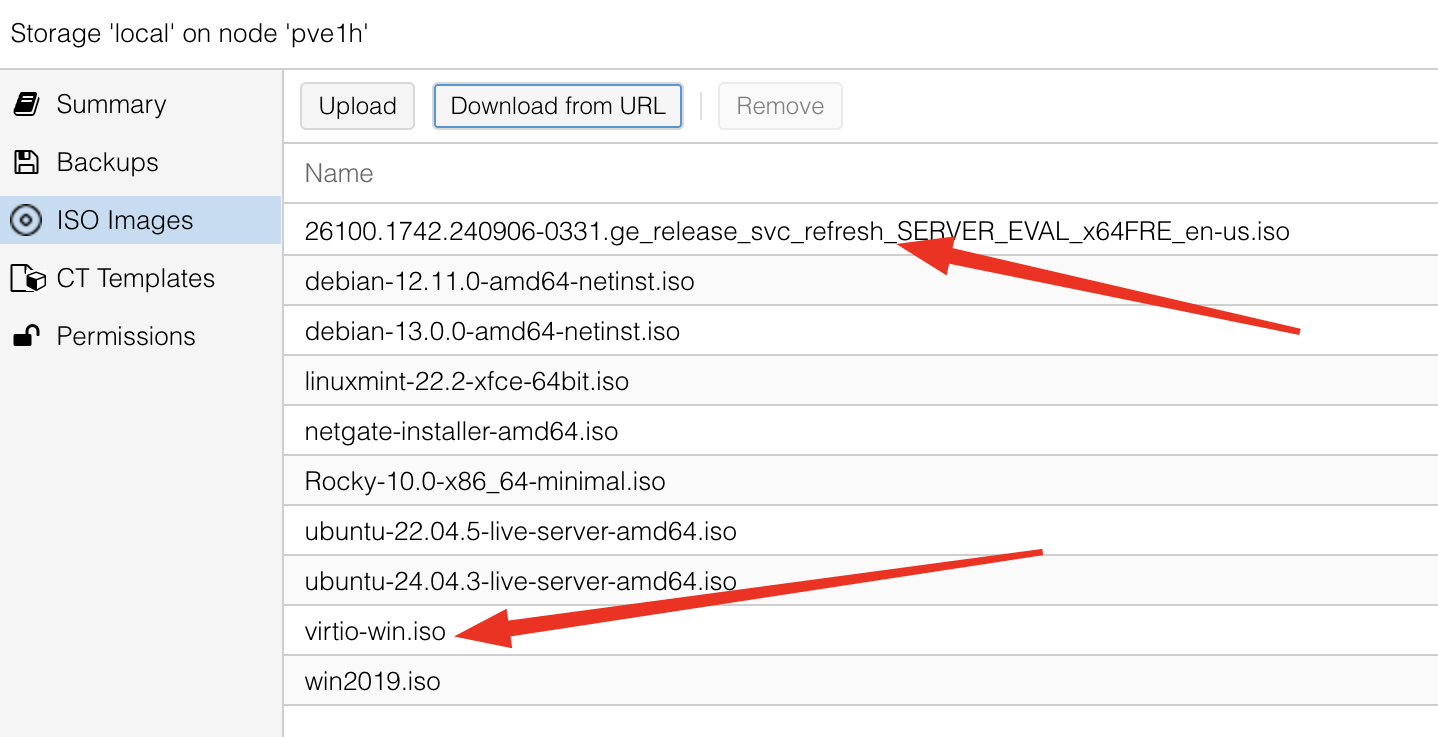
Task: Sort list by Name column header
Action: click(339, 173)
